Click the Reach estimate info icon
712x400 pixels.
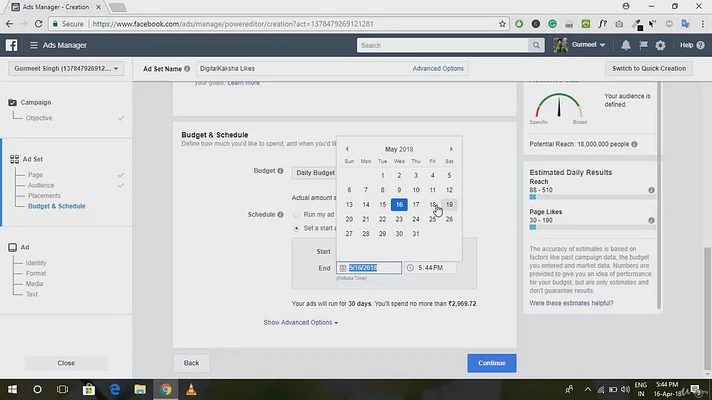(x=651, y=190)
